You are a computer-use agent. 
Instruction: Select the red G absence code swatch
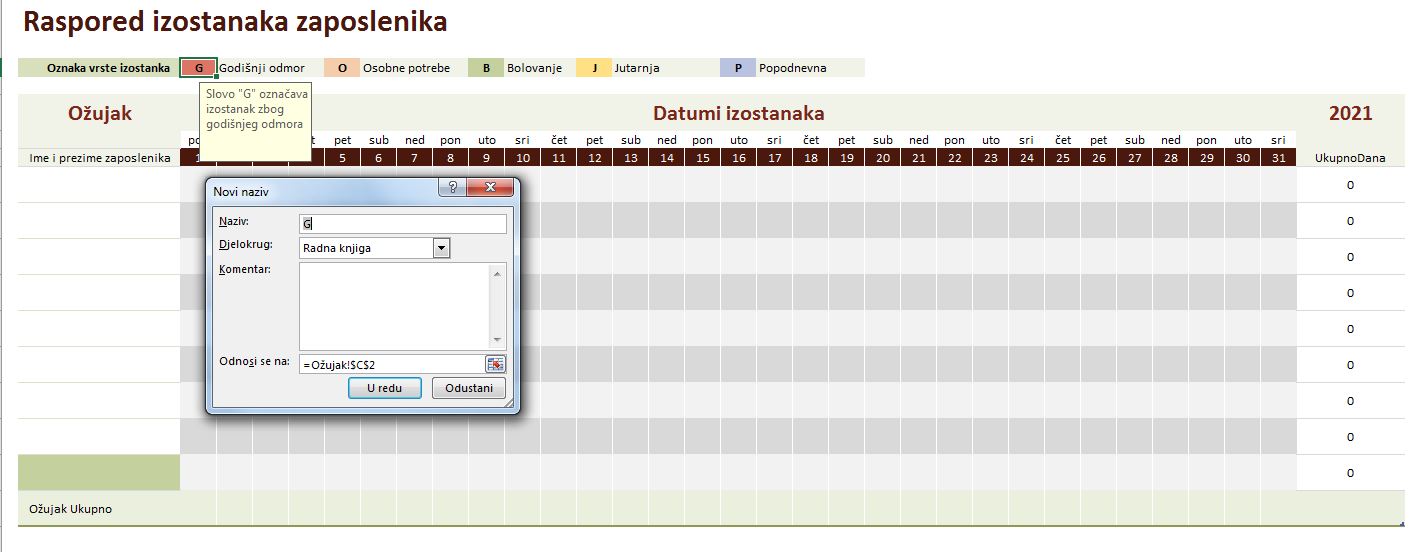[x=198, y=68]
